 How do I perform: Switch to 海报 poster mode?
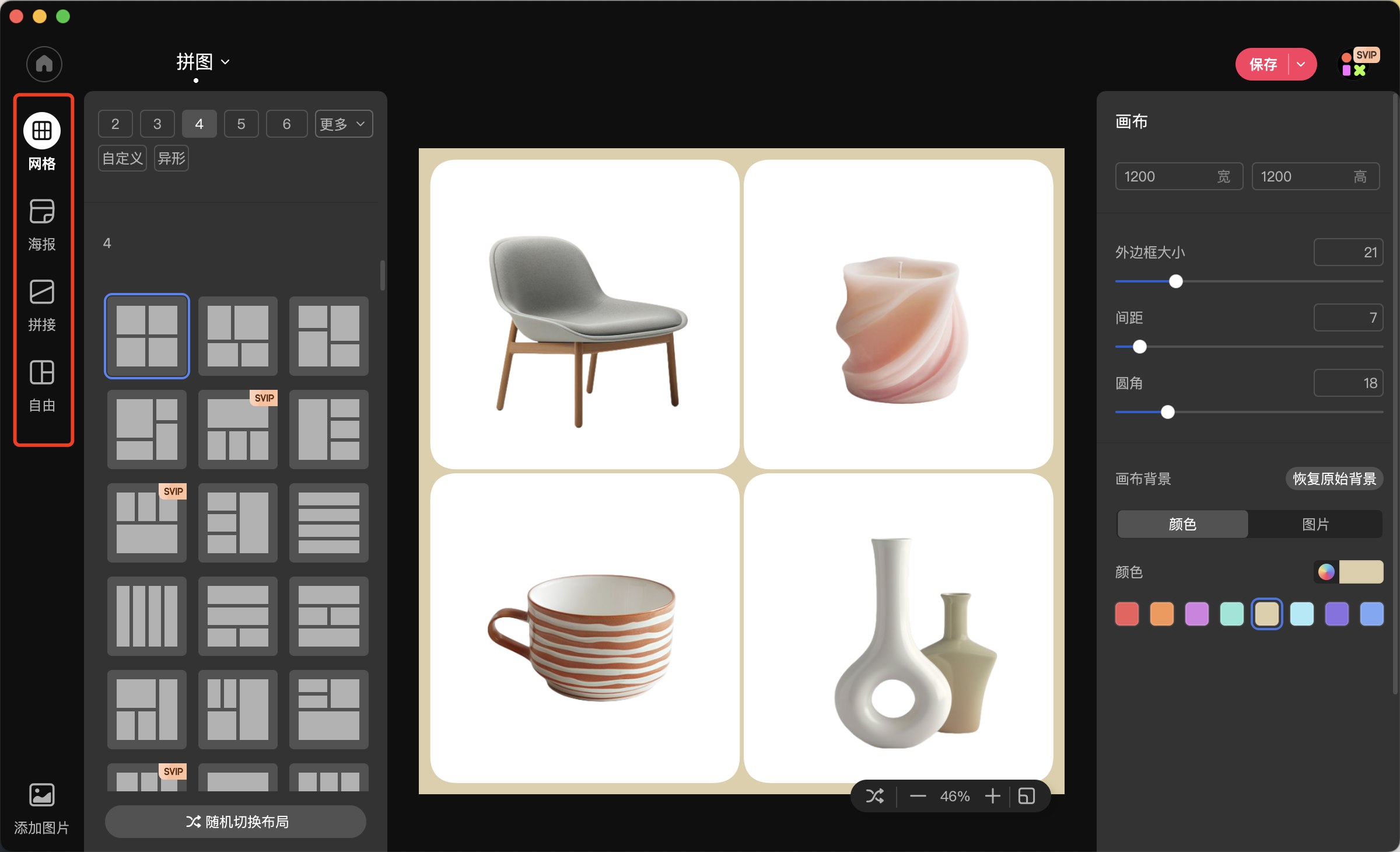[x=42, y=212]
